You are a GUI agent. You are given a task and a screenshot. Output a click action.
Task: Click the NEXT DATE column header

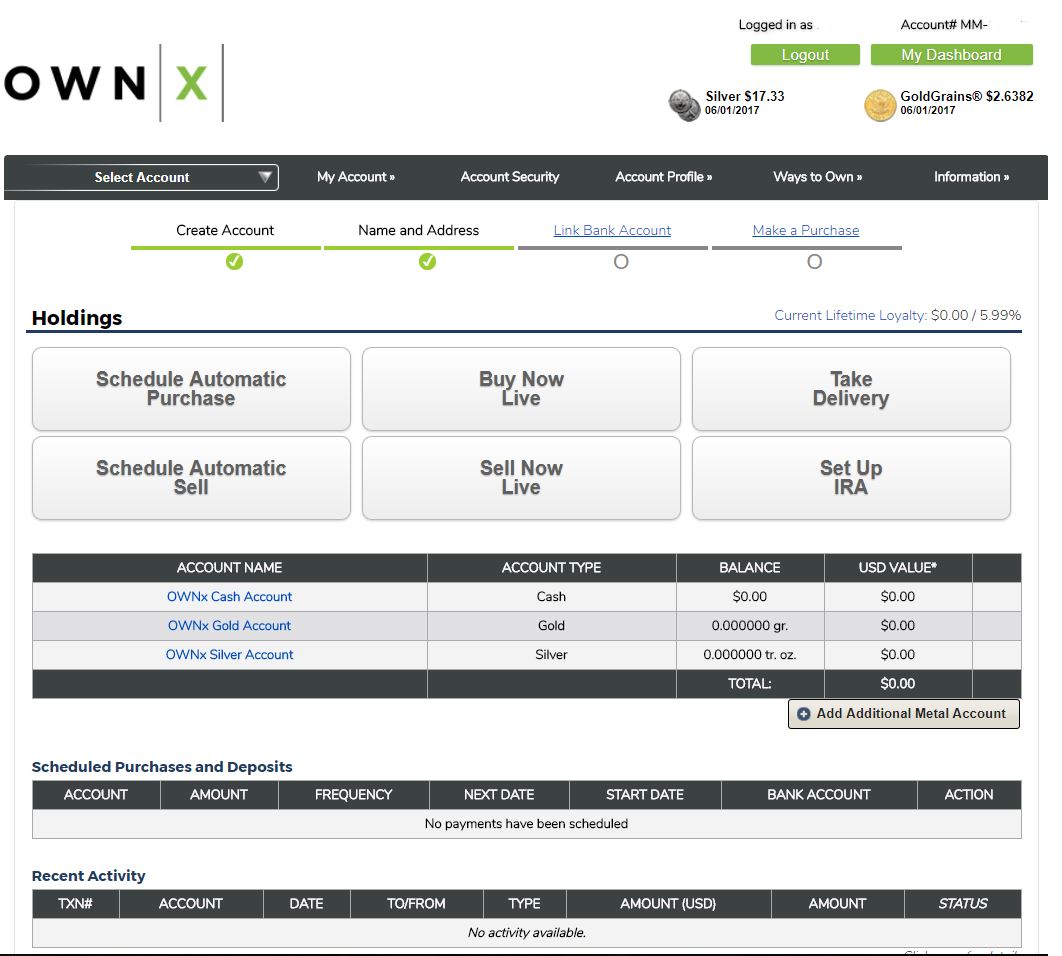499,795
